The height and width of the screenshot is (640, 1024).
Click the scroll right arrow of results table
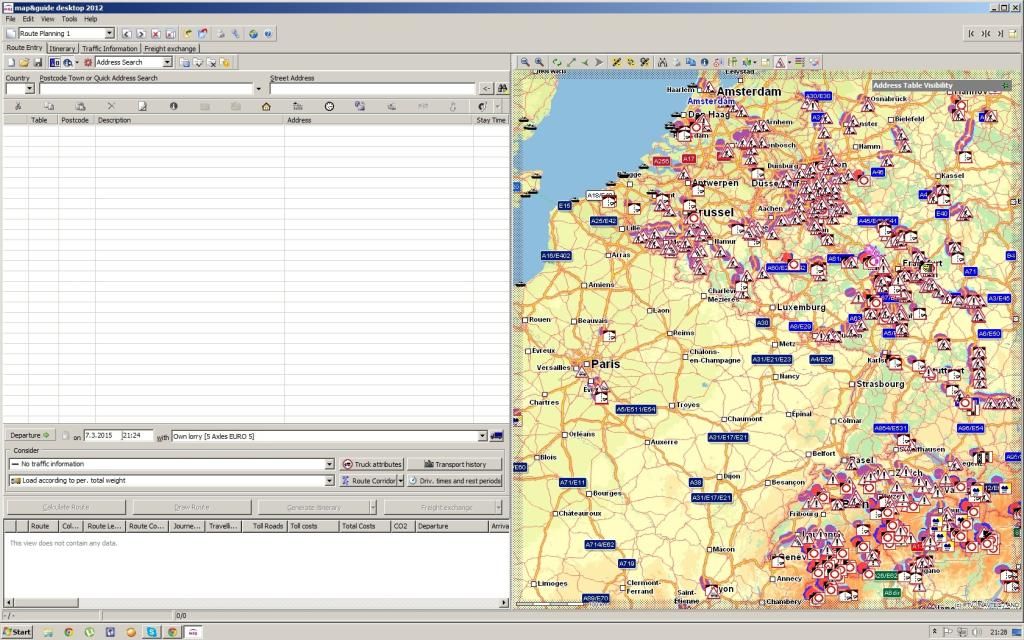[504, 602]
